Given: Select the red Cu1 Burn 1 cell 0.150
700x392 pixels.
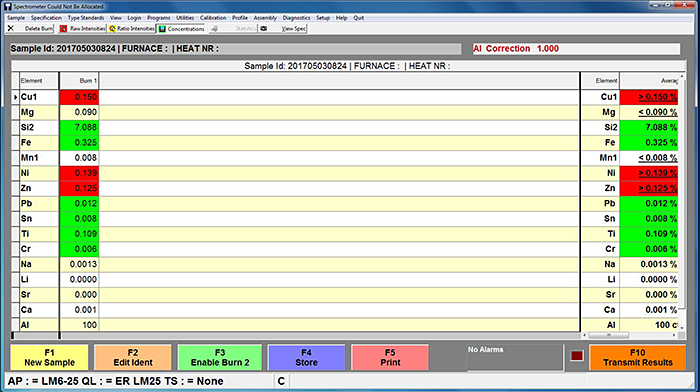Looking at the screenshot, I should 79,97.
